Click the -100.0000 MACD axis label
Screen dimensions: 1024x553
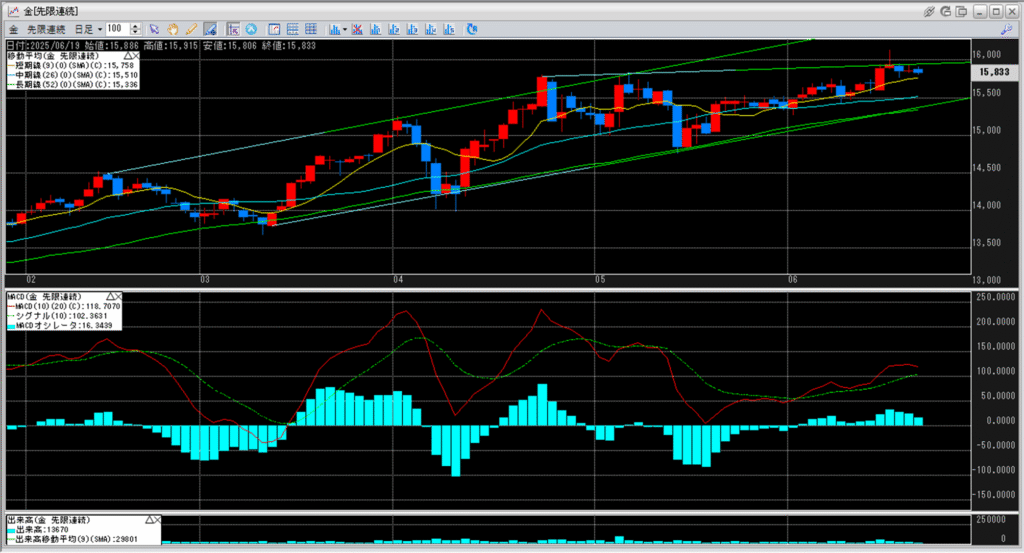pyautogui.click(x=993, y=470)
